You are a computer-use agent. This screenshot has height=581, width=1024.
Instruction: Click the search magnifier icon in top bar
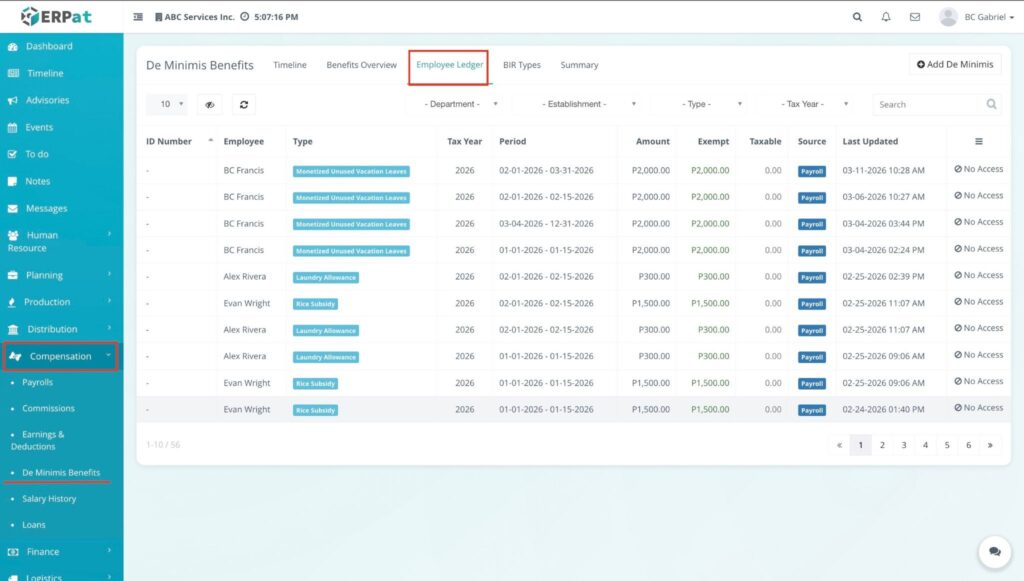pyautogui.click(x=857, y=17)
